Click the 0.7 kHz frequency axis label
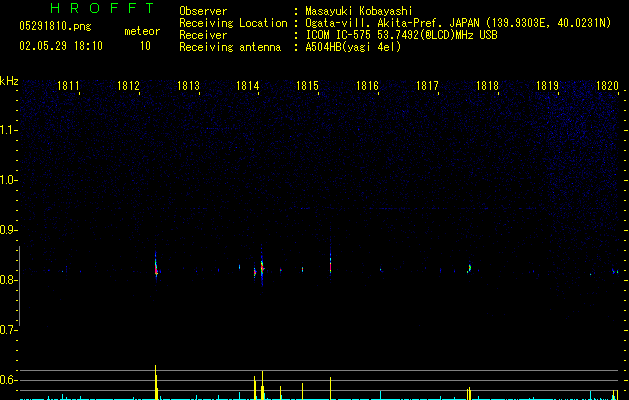Viewport: 629px width, 400px height. pos(8,330)
